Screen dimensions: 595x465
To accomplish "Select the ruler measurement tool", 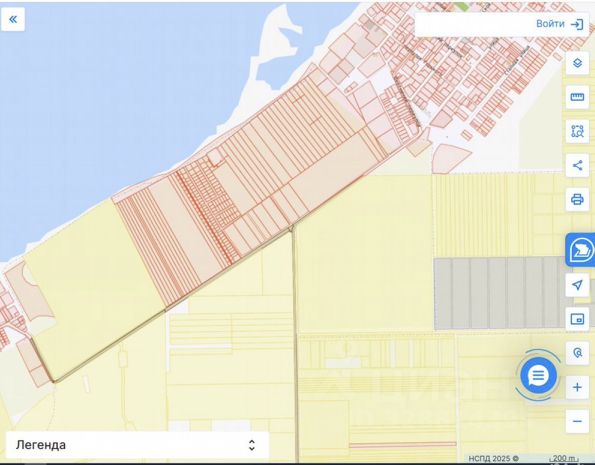I will pos(577,97).
